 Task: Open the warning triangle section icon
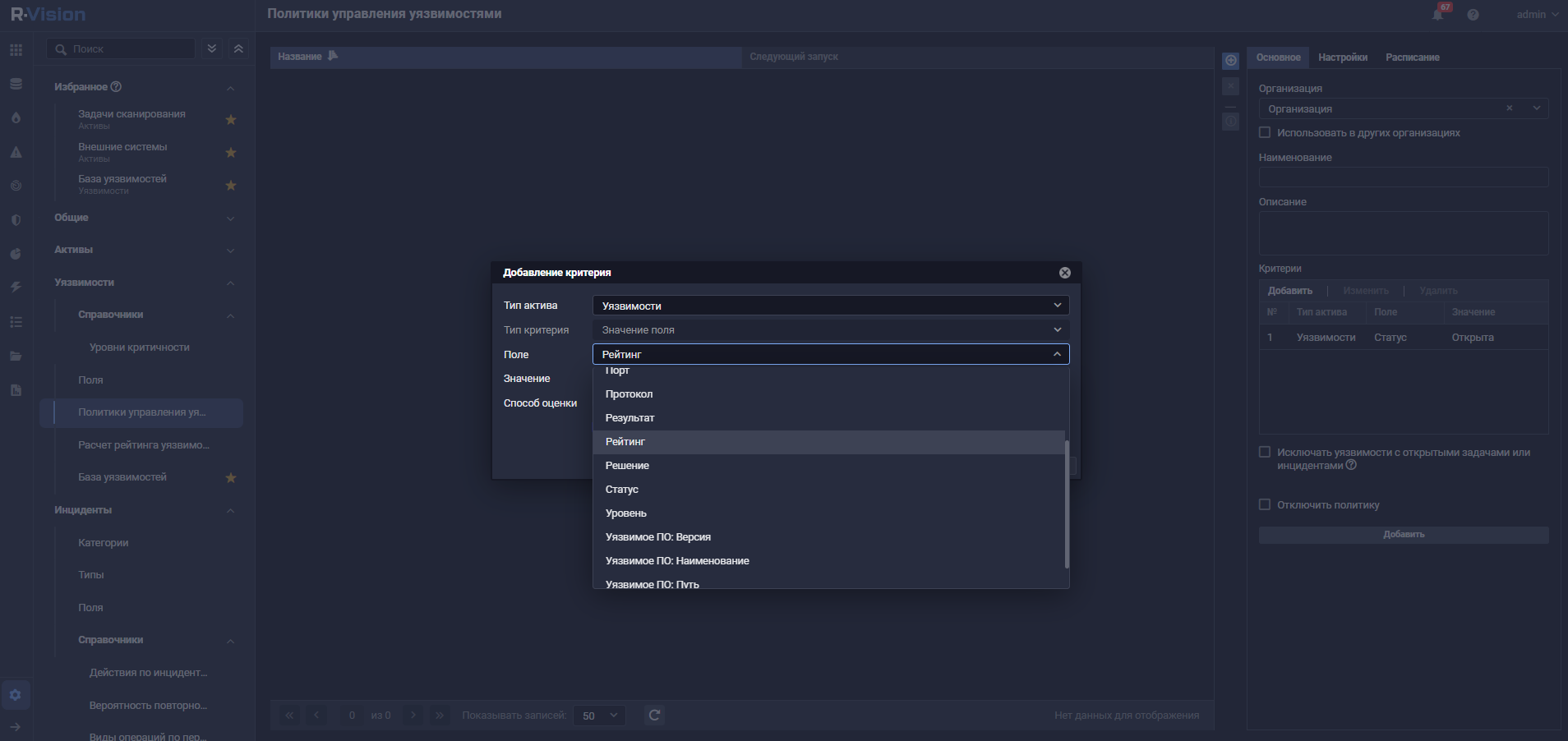[x=16, y=152]
